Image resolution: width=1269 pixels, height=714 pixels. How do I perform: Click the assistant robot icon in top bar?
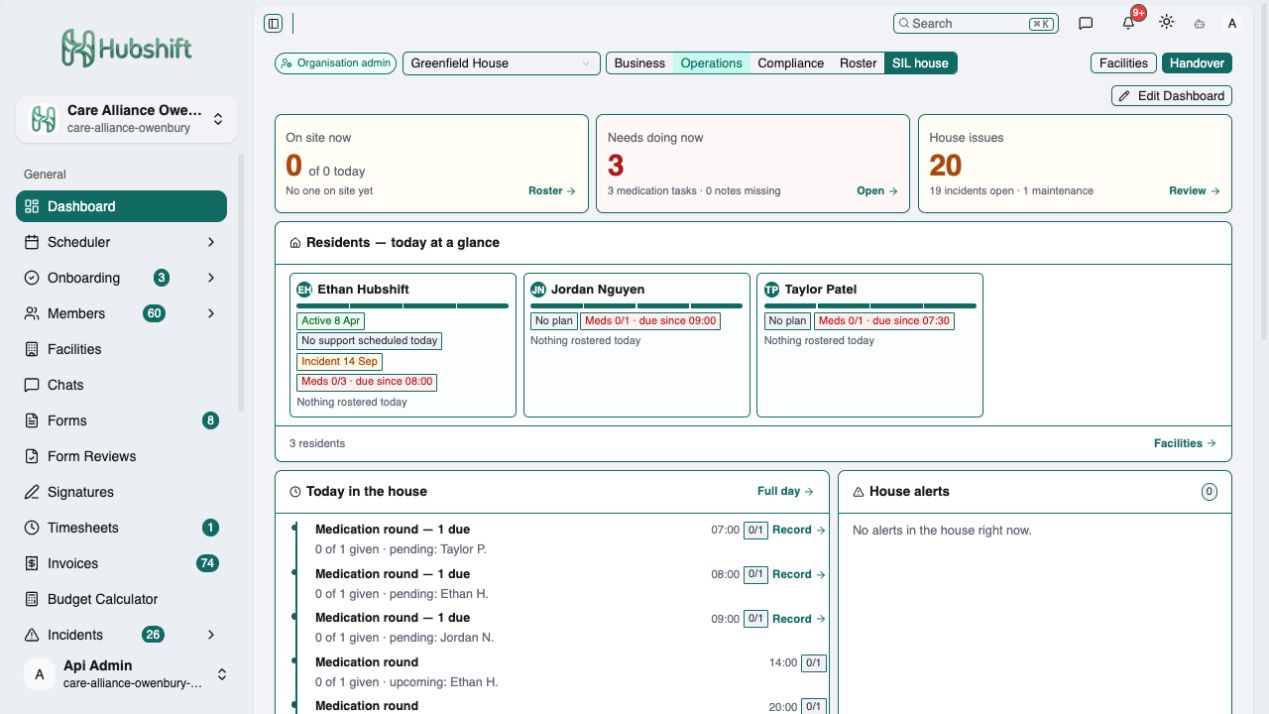1200,23
